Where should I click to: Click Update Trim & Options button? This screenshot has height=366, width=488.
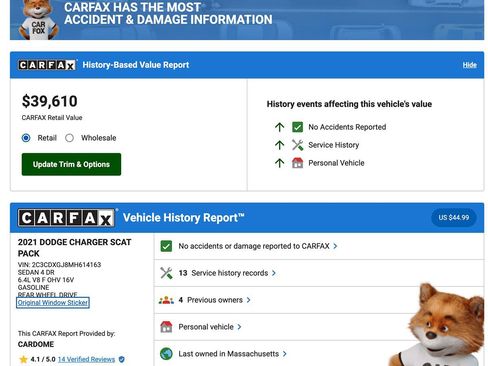[71, 164]
